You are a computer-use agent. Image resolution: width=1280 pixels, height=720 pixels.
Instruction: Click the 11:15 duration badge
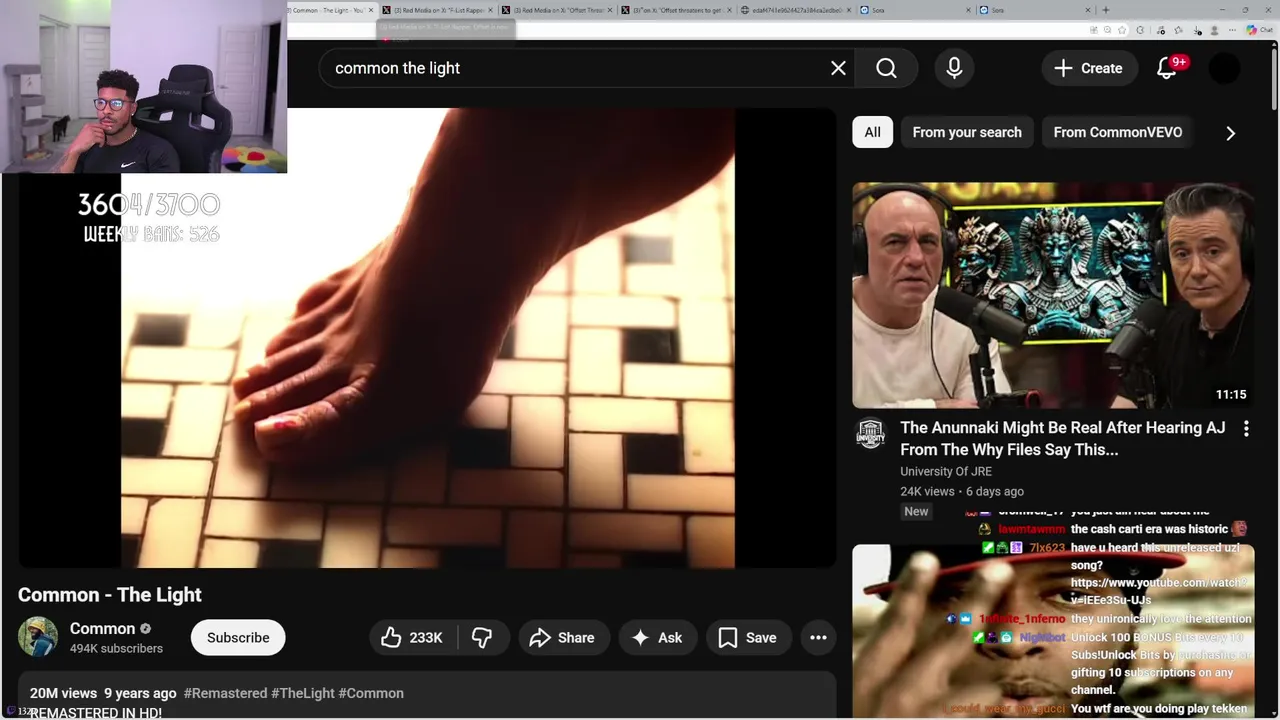(x=1230, y=395)
